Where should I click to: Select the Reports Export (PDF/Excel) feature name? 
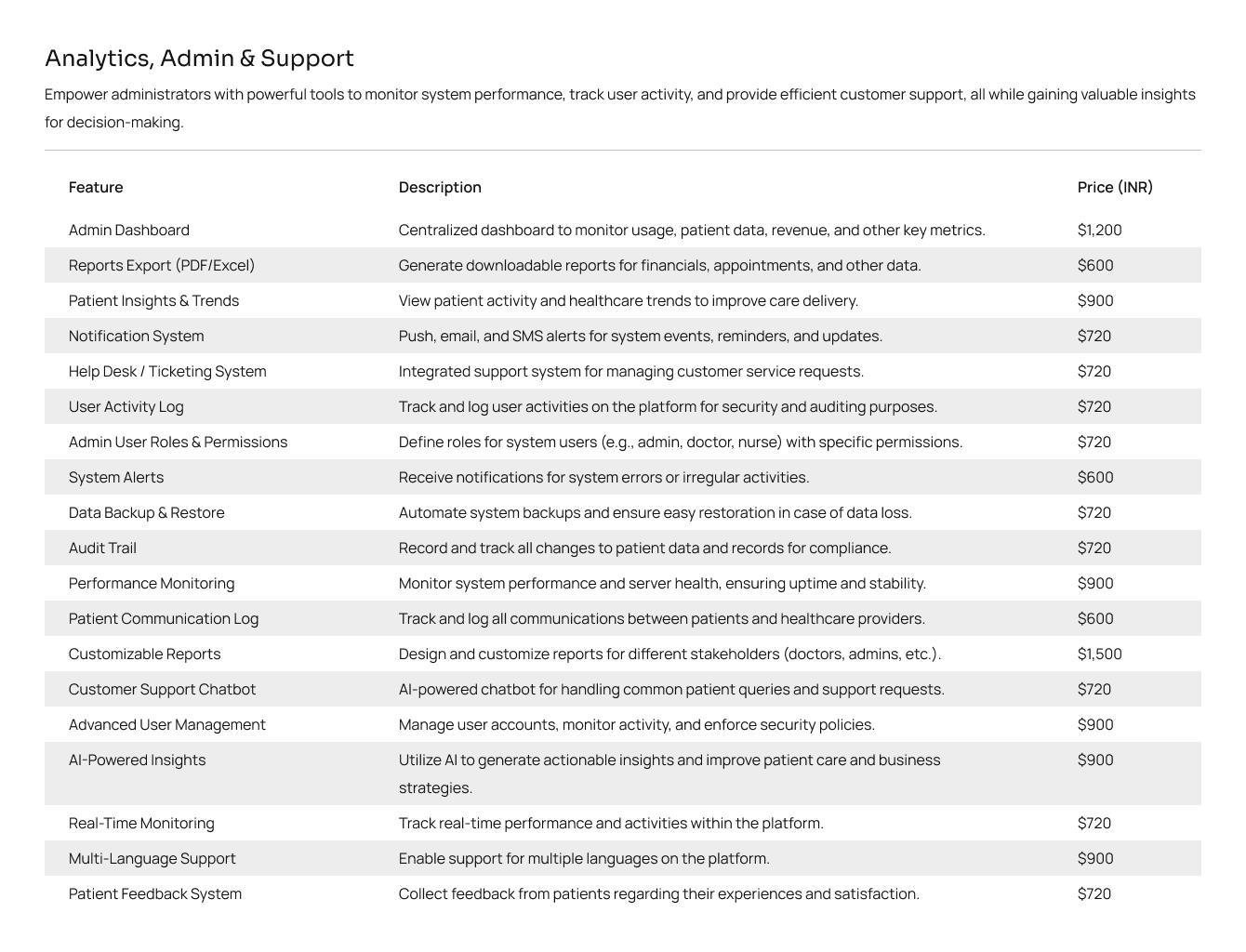click(x=162, y=265)
